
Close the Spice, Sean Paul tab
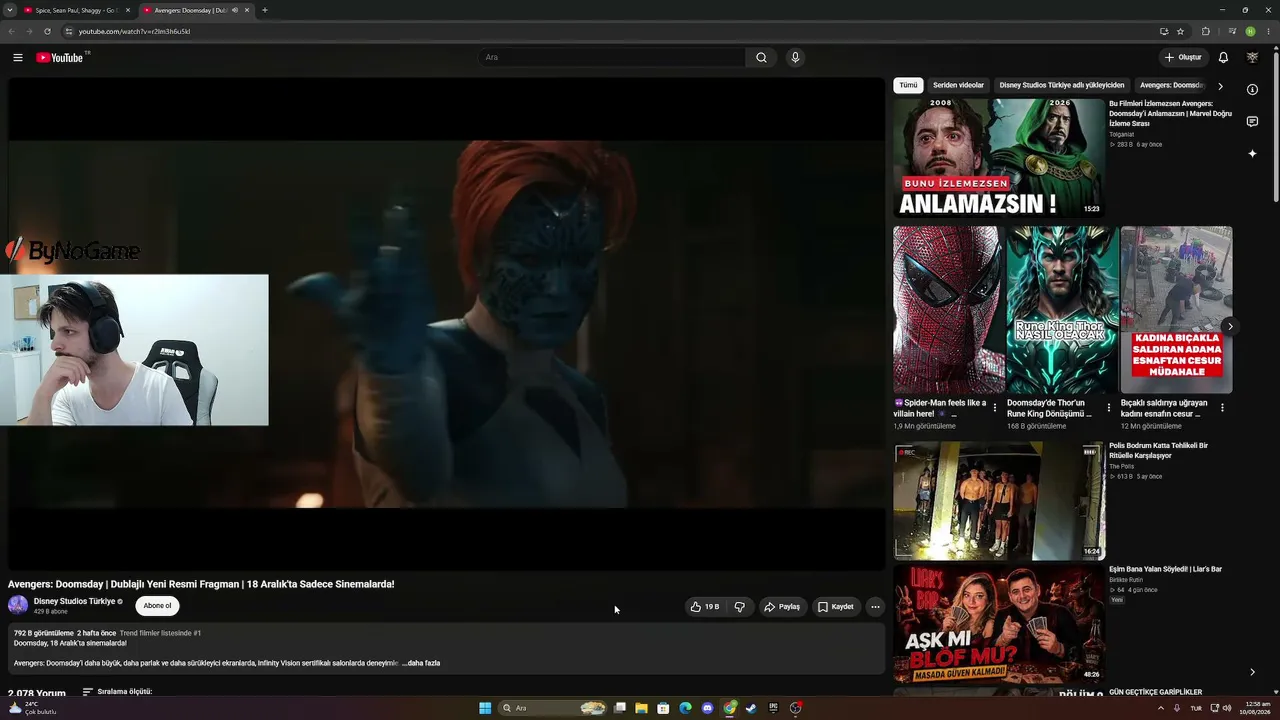127,10
